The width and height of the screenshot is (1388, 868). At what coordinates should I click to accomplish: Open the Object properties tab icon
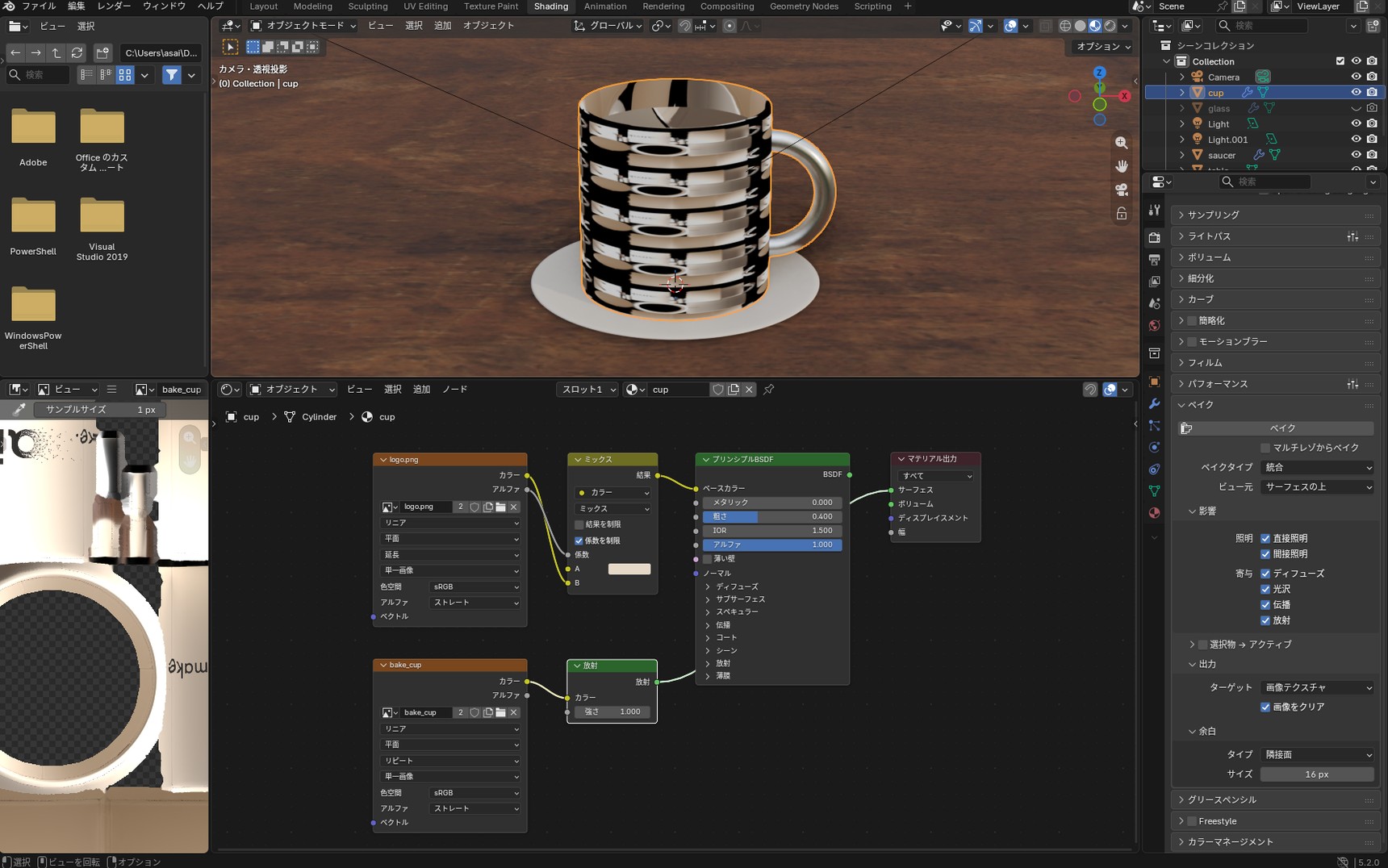[x=1155, y=382]
